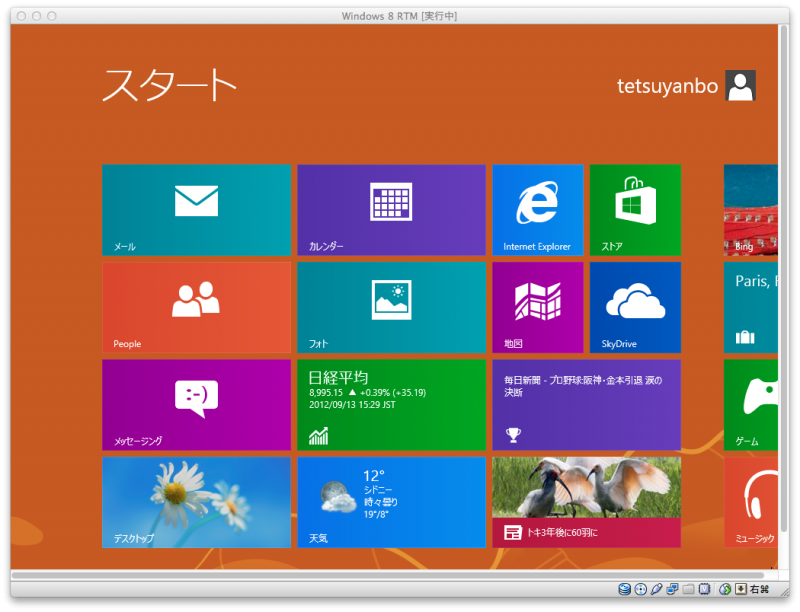The width and height of the screenshot is (800, 612).
Task: Launch the Internet Explorer tile
Action: [x=538, y=210]
